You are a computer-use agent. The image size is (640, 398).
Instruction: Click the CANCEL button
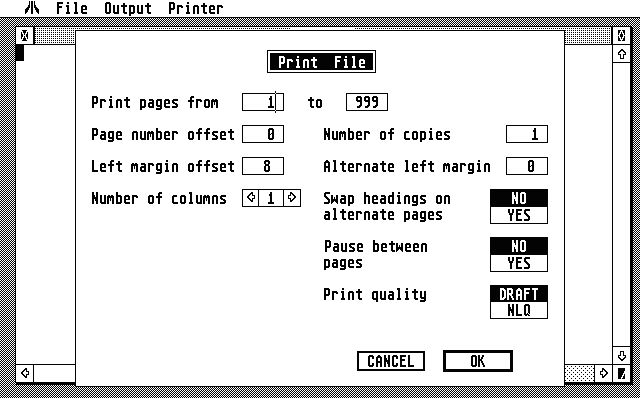click(x=391, y=361)
